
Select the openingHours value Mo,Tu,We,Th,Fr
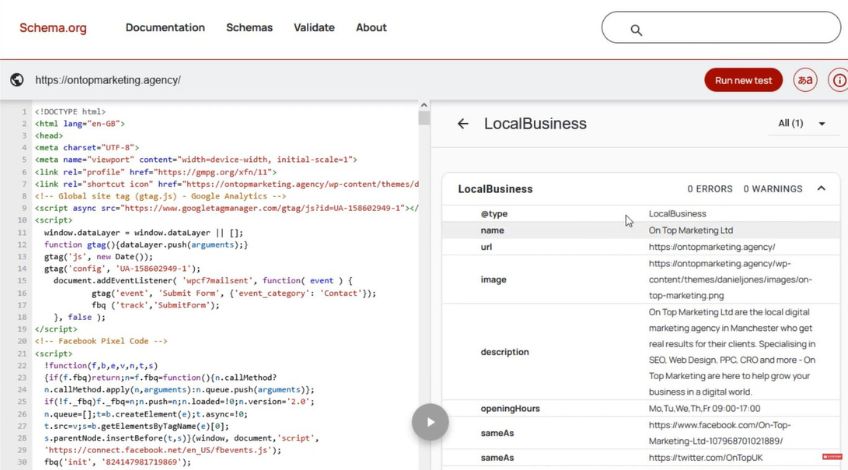pos(704,408)
